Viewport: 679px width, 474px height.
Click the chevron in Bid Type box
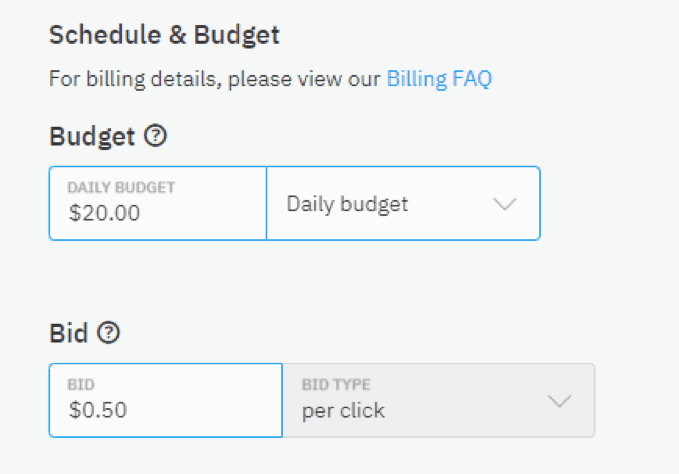(559, 401)
